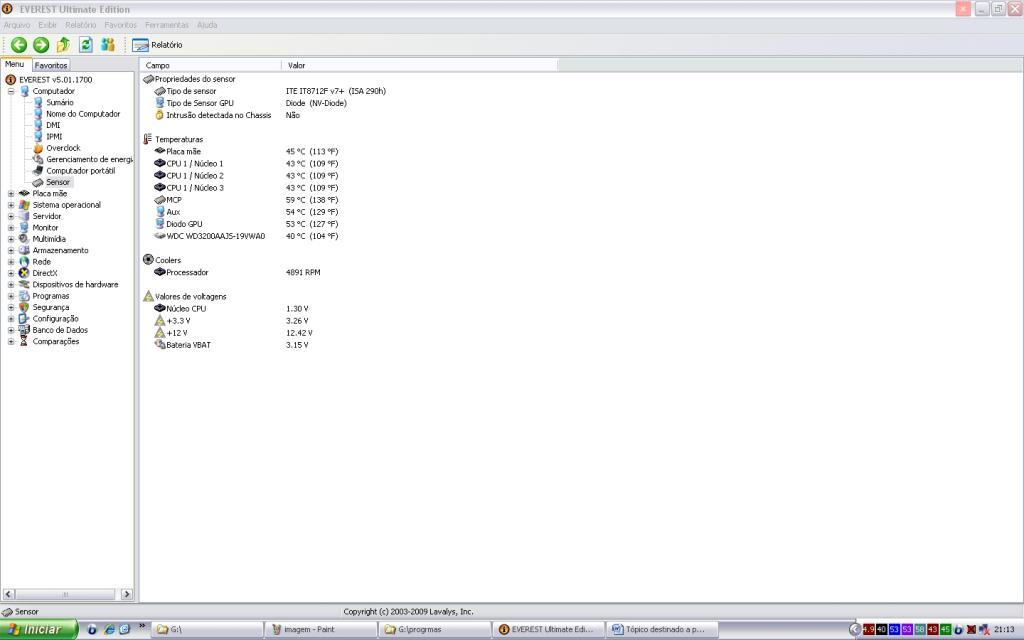Select the Diodo GPU temperature row

click(246, 224)
